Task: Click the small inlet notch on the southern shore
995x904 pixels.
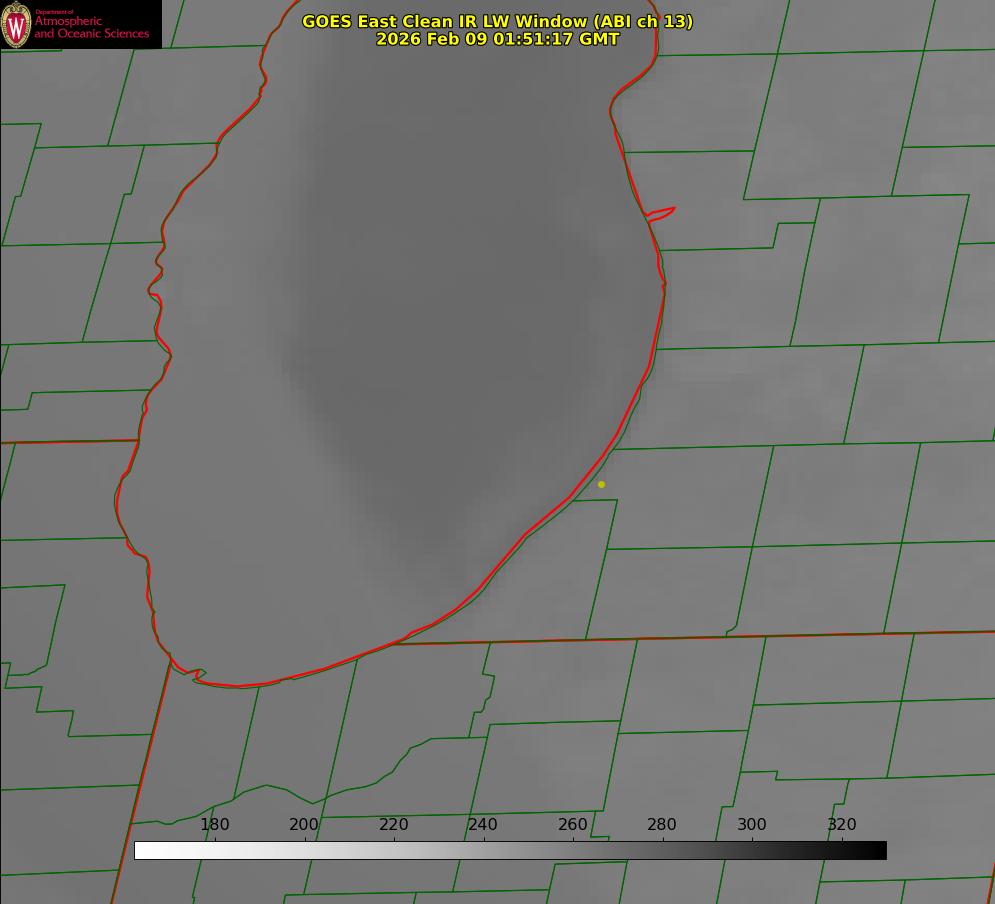Action: pyautogui.click(x=198, y=676)
